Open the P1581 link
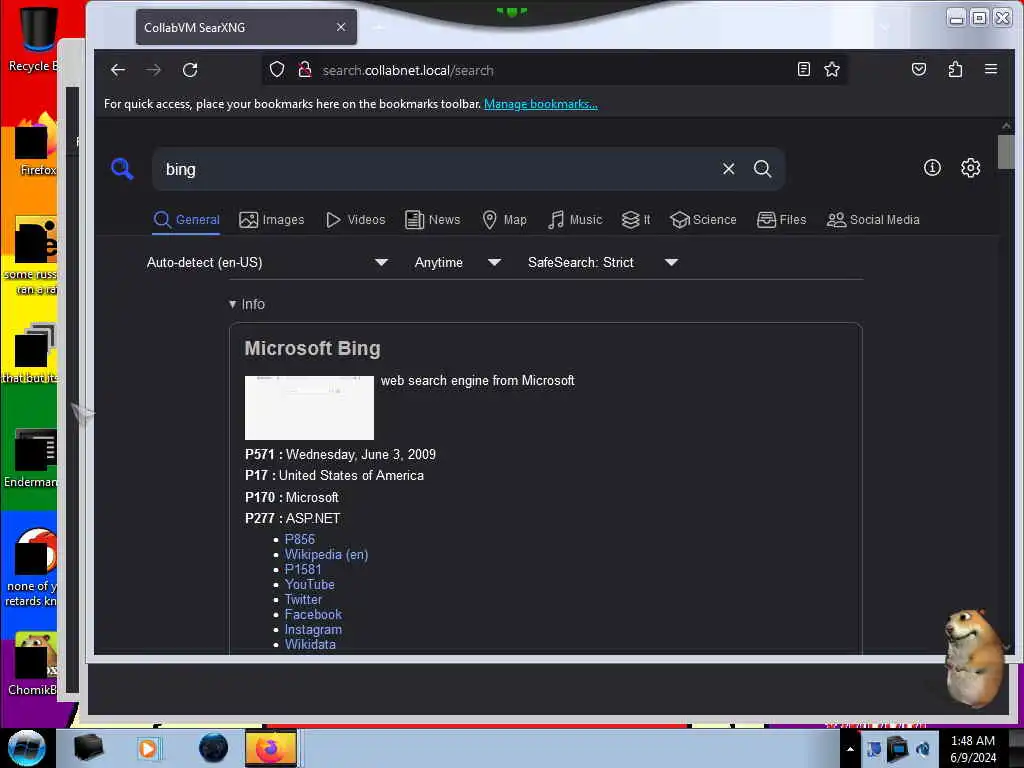 pos(303,569)
